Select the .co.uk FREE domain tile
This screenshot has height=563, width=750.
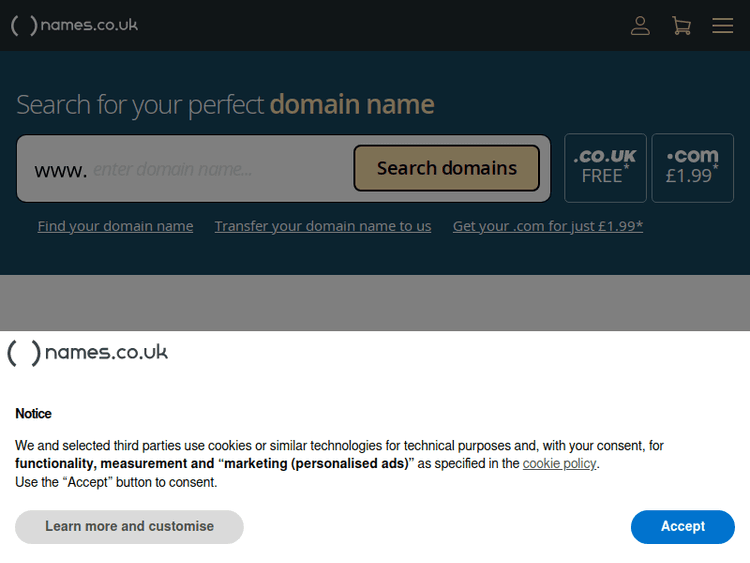tap(605, 167)
